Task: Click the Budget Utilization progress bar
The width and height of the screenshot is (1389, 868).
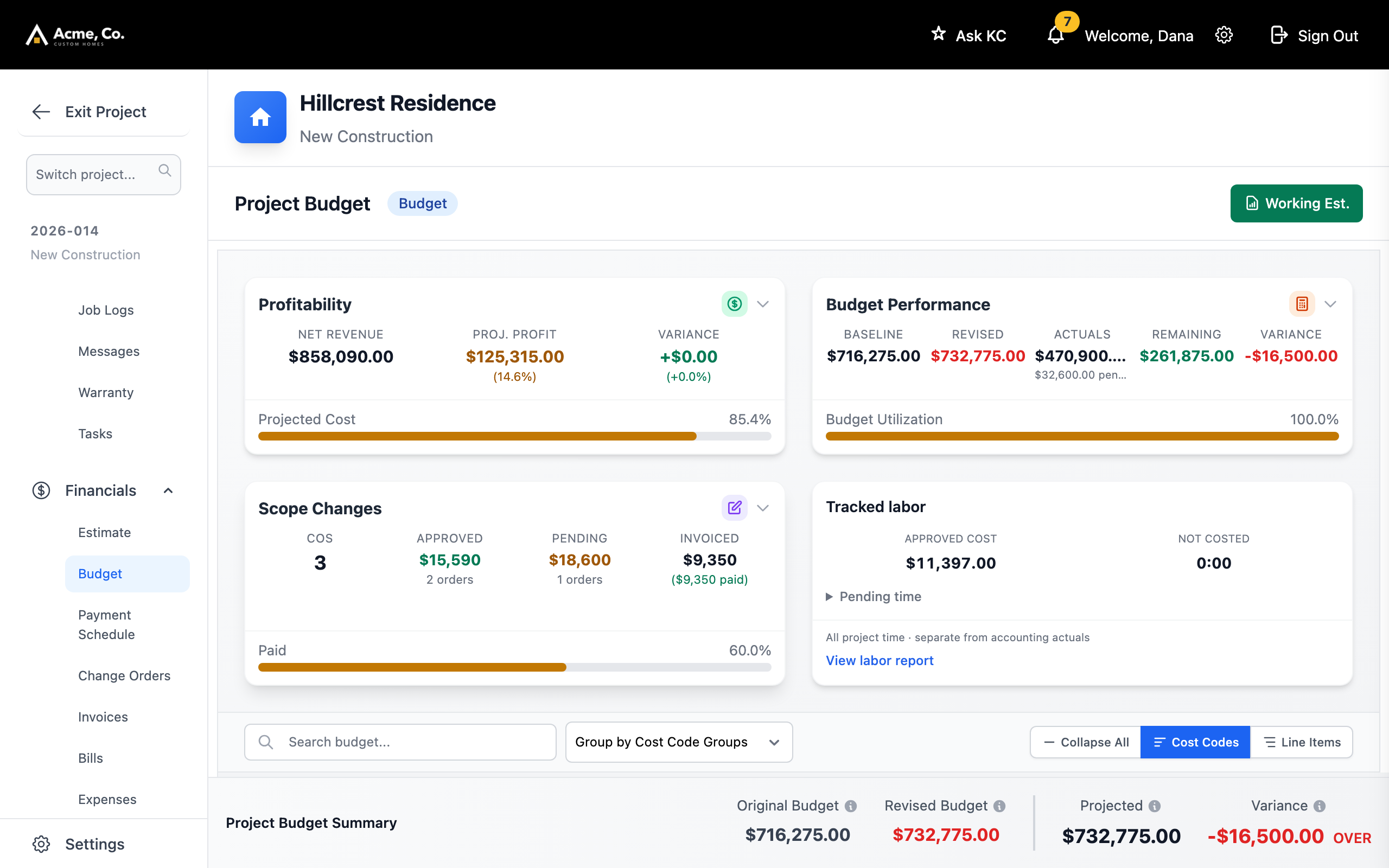Action: pyautogui.click(x=1082, y=436)
